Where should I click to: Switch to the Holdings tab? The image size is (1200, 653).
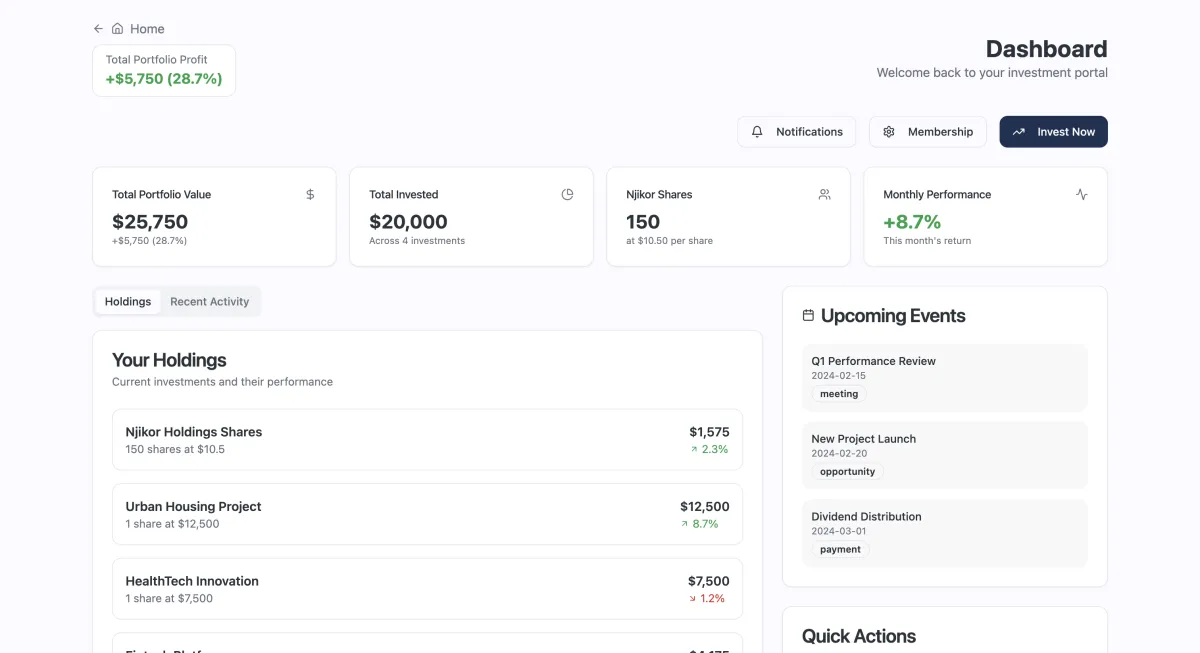pos(128,302)
